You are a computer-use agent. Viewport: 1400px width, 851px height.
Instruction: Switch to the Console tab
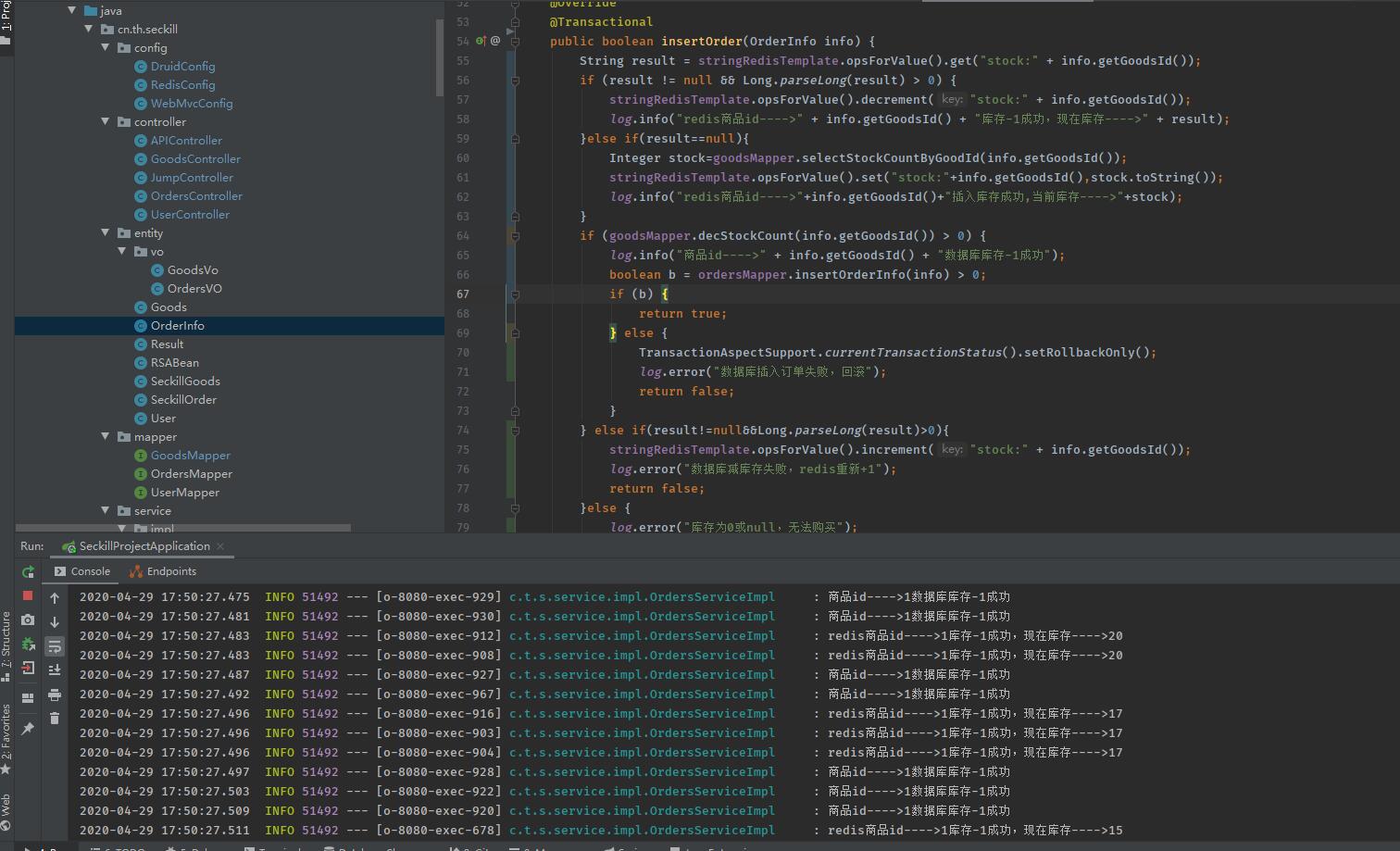pyautogui.click(x=82, y=571)
